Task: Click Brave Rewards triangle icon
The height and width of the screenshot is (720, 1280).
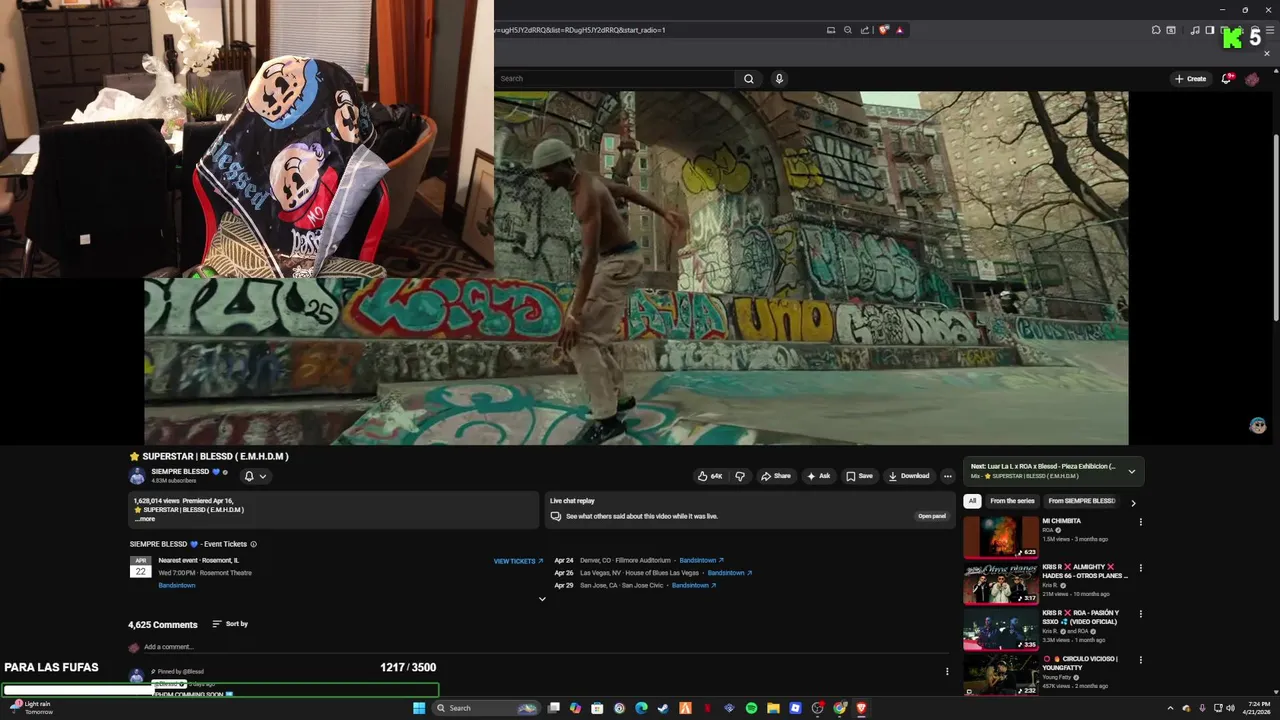Action: pyautogui.click(x=899, y=30)
